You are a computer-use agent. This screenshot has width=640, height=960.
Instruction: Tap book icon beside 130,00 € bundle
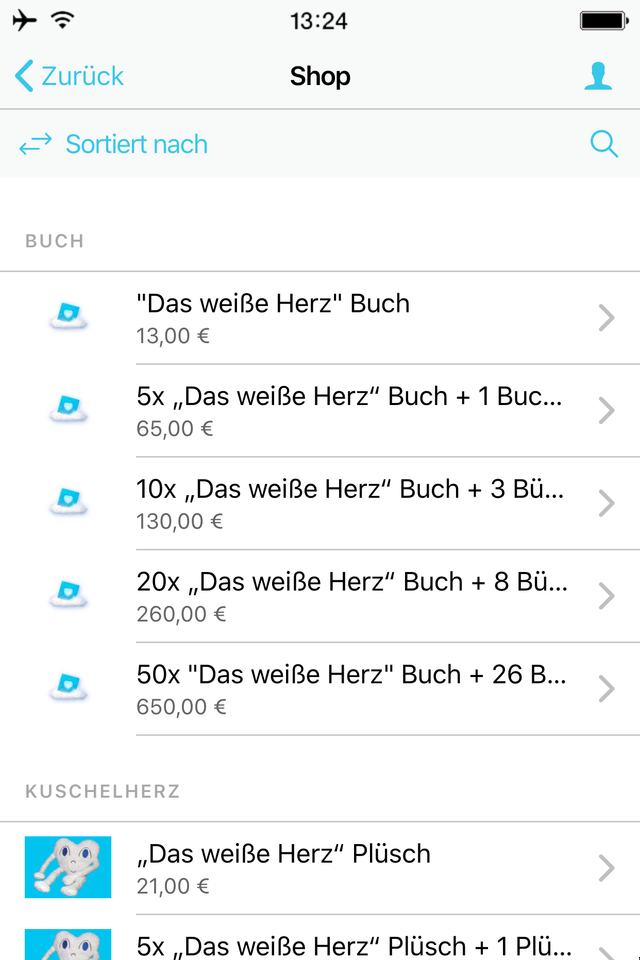pyautogui.click(x=68, y=503)
